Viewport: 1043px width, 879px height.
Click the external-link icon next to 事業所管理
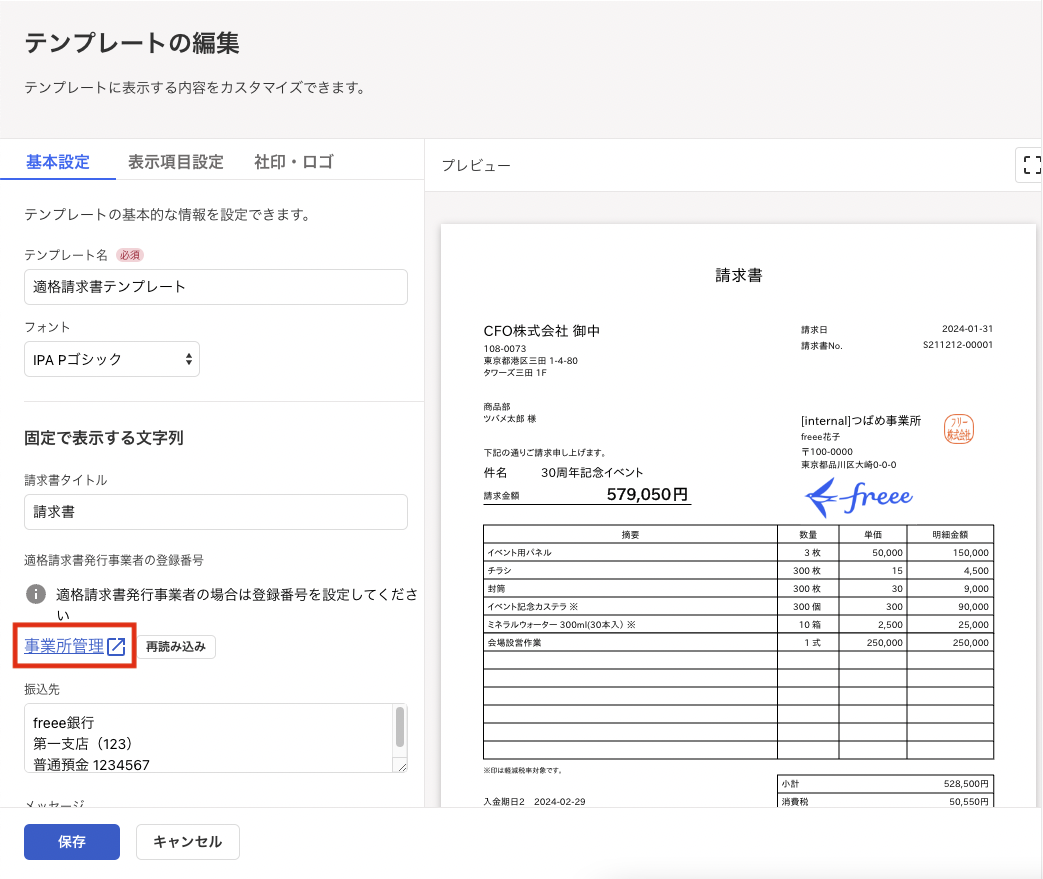click(116, 646)
